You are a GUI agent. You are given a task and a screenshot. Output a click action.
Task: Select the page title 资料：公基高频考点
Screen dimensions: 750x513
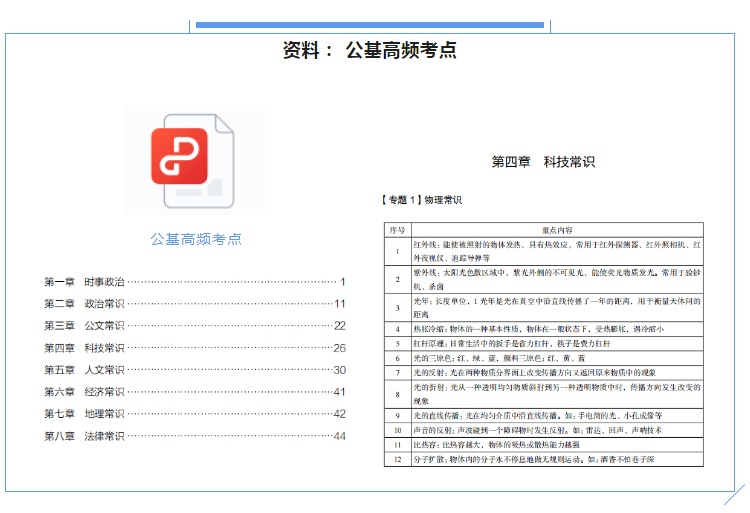coord(370,50)
